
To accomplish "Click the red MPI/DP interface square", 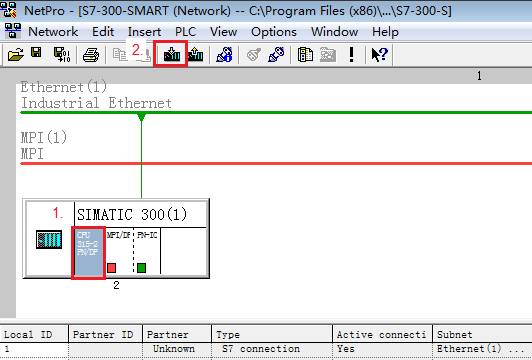I will 112,268.
